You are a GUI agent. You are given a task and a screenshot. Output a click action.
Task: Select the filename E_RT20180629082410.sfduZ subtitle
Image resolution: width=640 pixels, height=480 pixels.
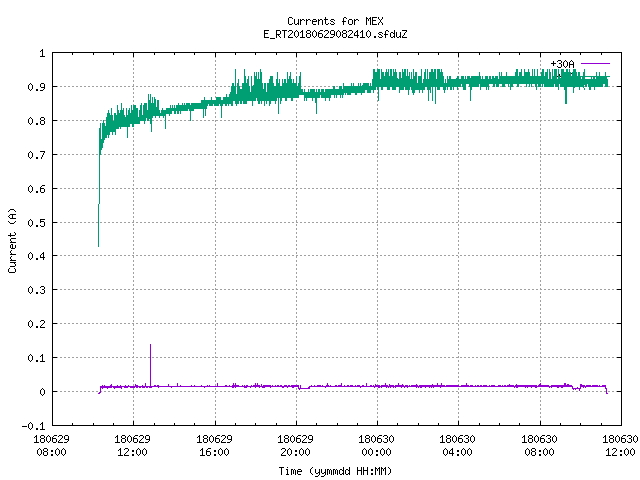(335, 34)
